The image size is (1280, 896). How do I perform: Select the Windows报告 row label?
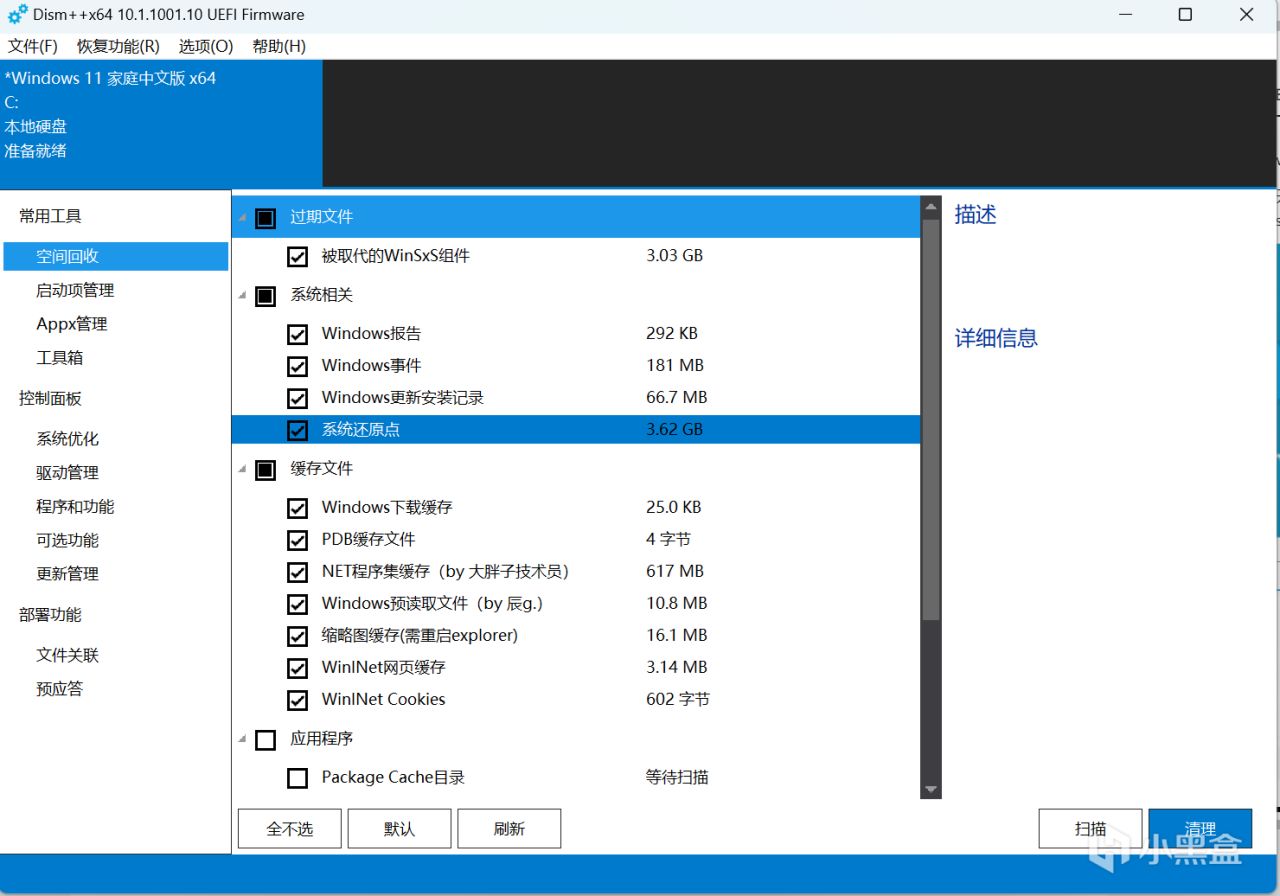coord(371,333)
